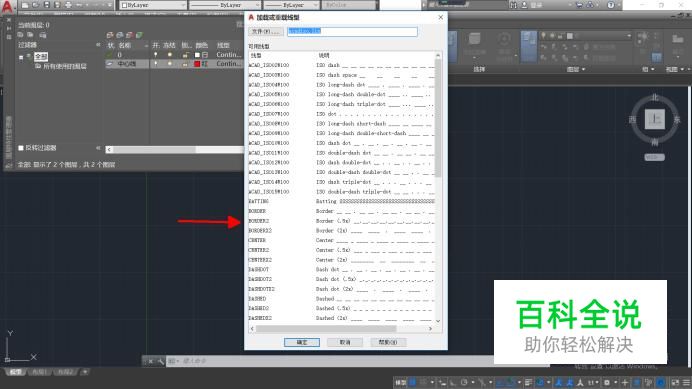Click the red color swatch of 中心线
Screen dimensions: 692x389
[x=197, y=64]
